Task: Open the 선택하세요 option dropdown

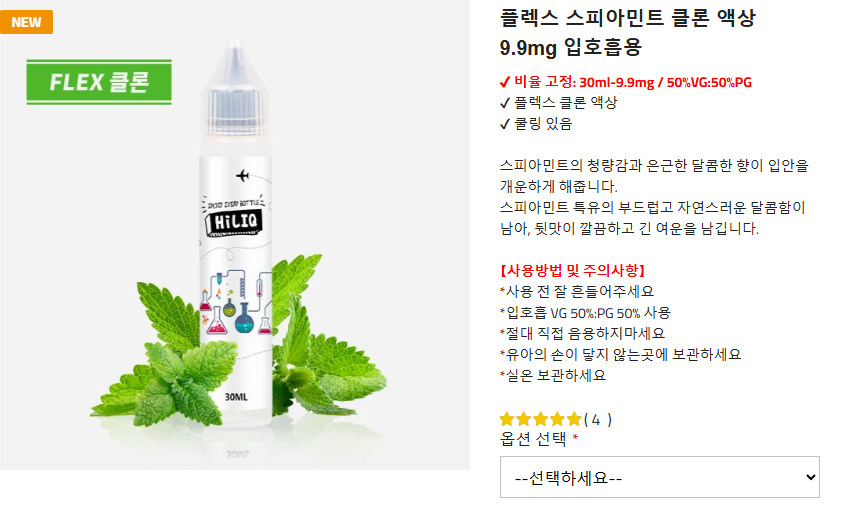Action: pyautogui.click(x=660, y=477)
